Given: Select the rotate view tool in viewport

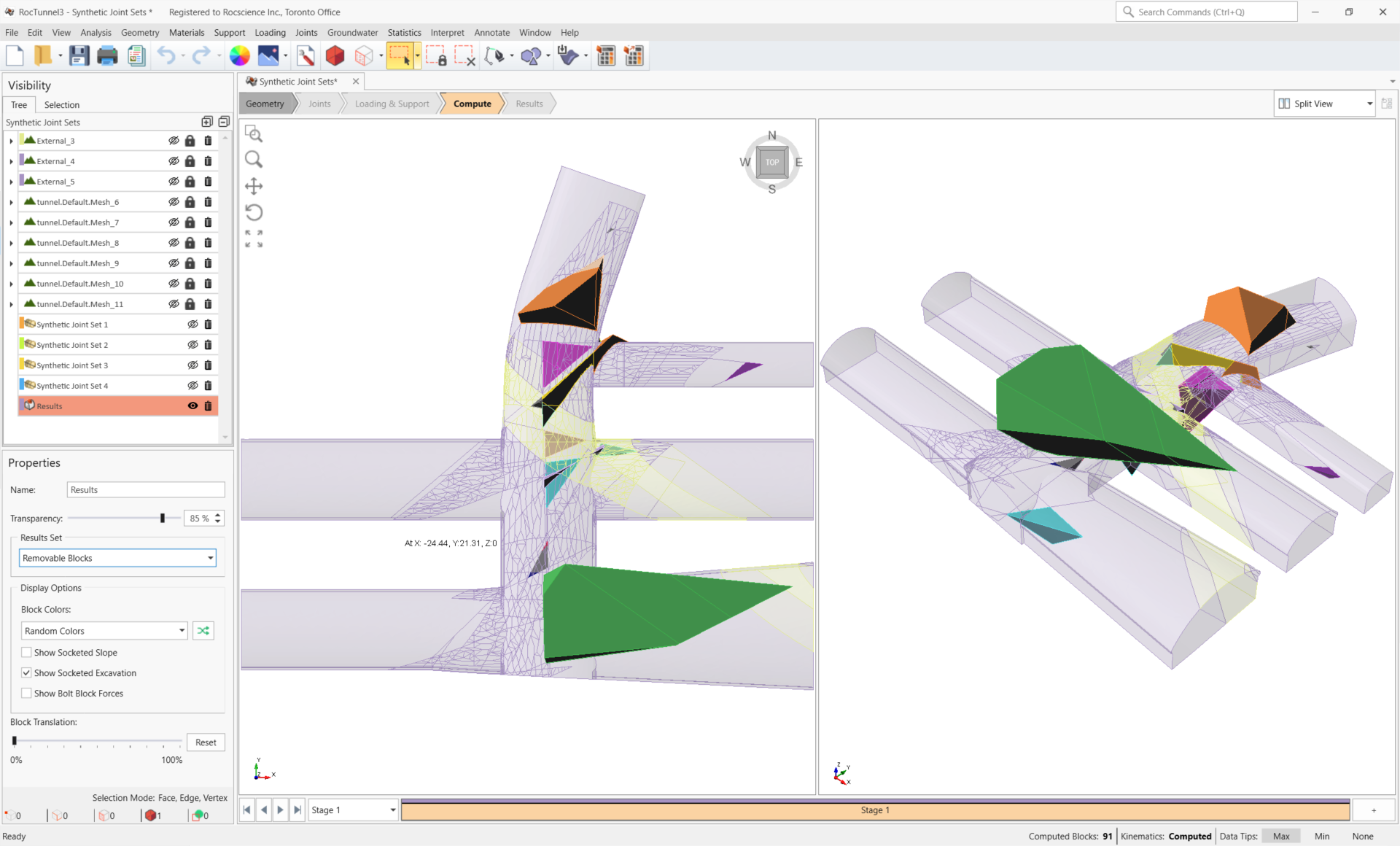Looking at the screenshot, I should coord(253,212).
